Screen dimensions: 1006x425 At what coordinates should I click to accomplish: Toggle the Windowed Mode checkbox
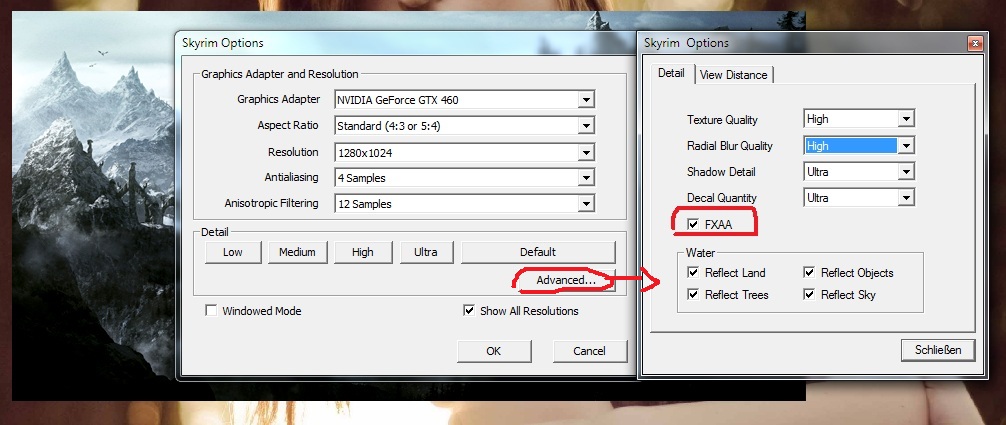pyautogui.click(x=211, y=311)
